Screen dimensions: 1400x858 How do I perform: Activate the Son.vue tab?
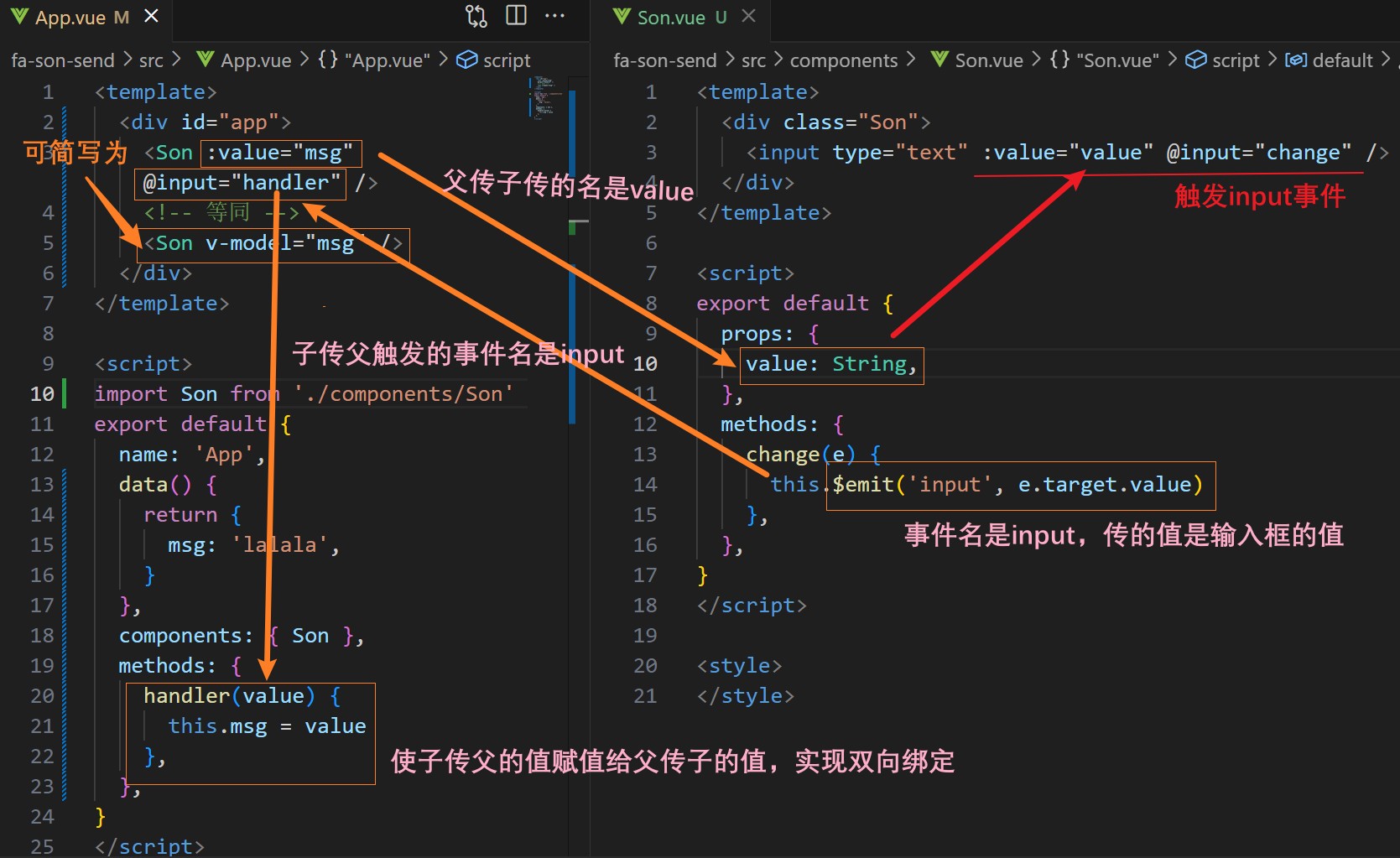671,18
